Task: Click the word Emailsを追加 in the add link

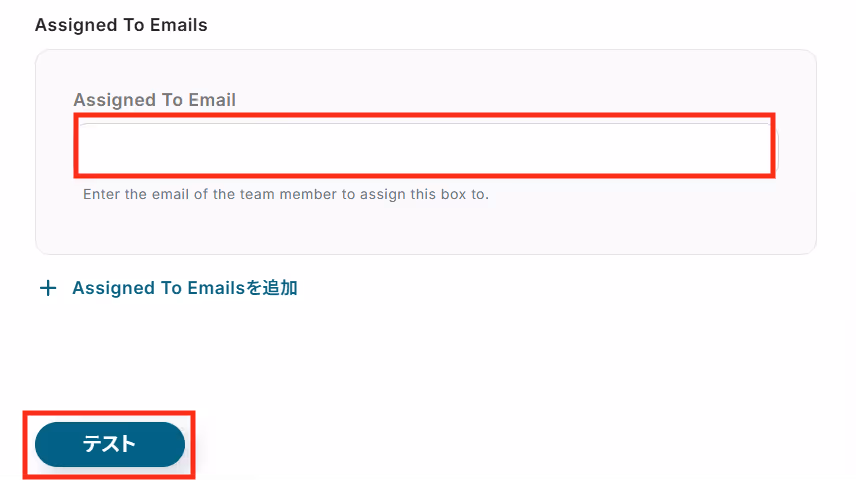Action: pyautogui.click(x=242, y=288)
